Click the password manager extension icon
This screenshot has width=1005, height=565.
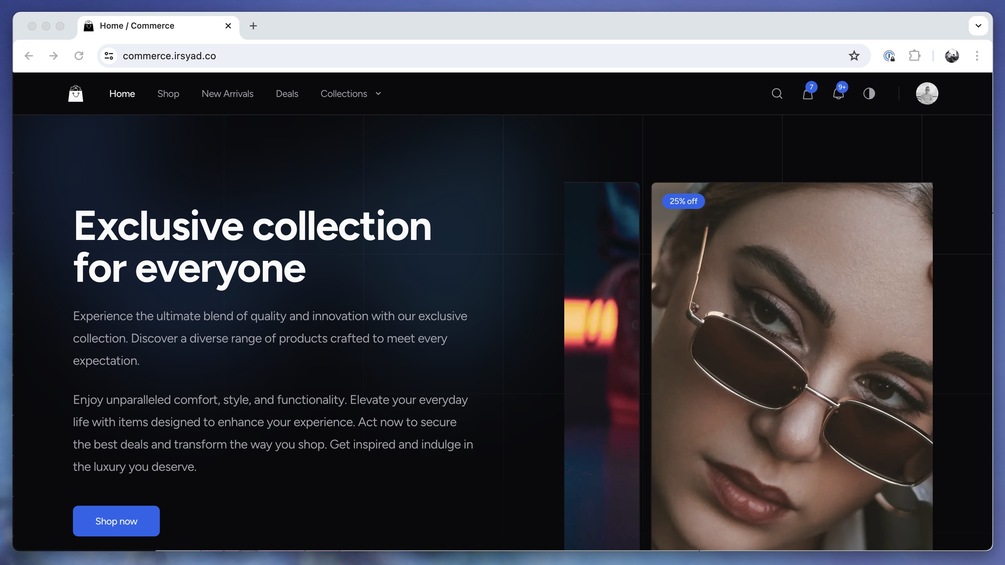pyautogui.click(x=889, y=56)
